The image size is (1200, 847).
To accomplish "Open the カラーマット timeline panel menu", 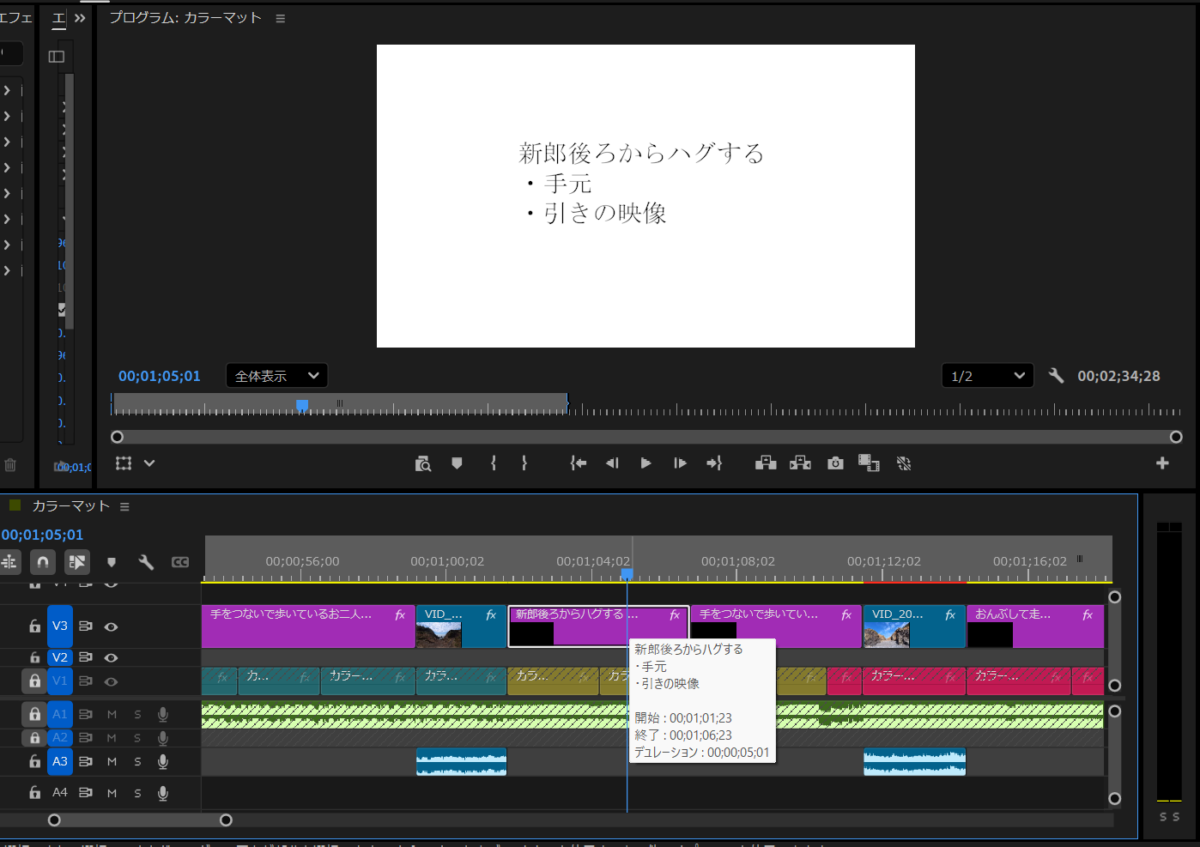I will click(x=125, y=507).
